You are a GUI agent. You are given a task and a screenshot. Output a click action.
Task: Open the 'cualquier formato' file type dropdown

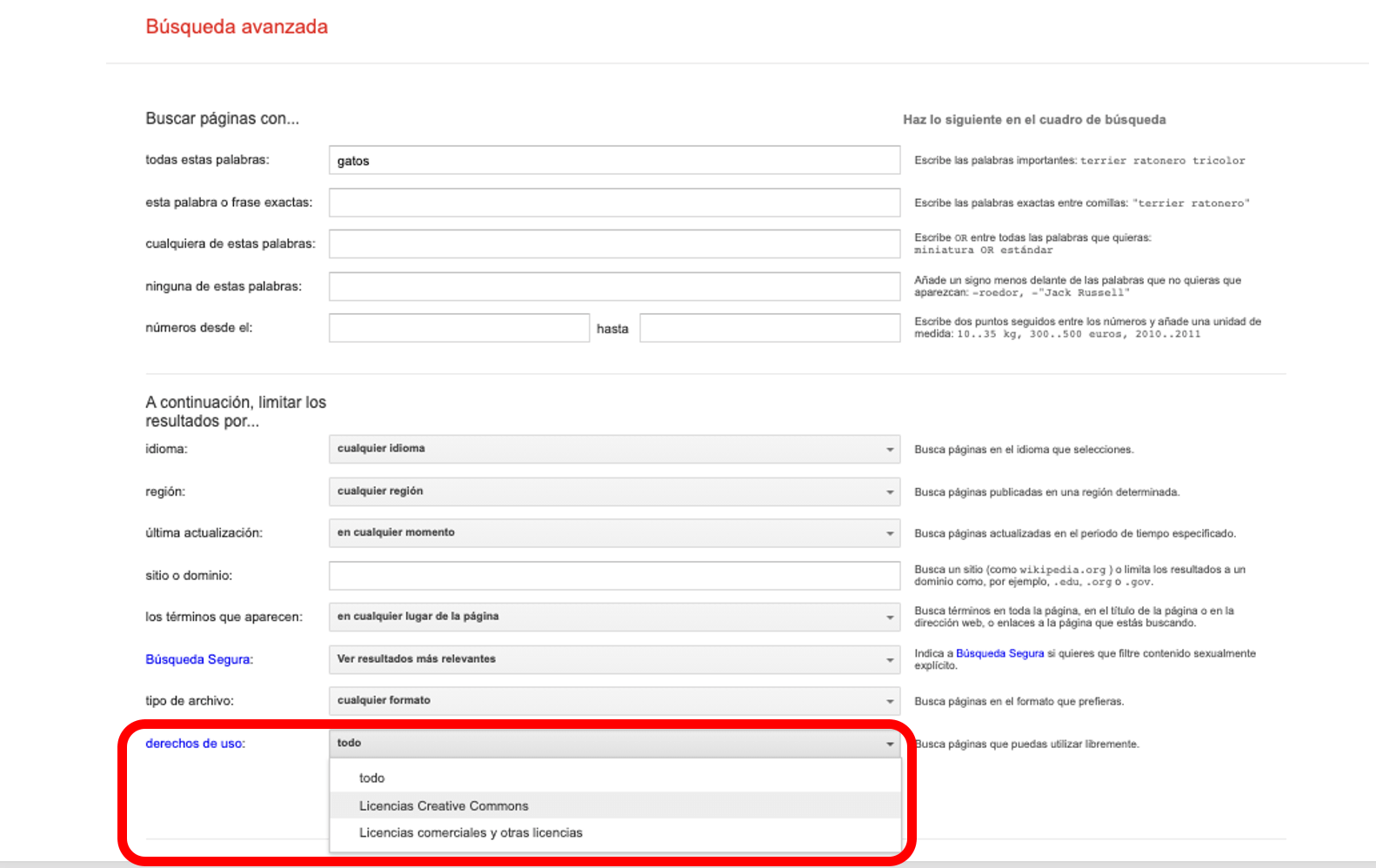click(x=613, y=701)
